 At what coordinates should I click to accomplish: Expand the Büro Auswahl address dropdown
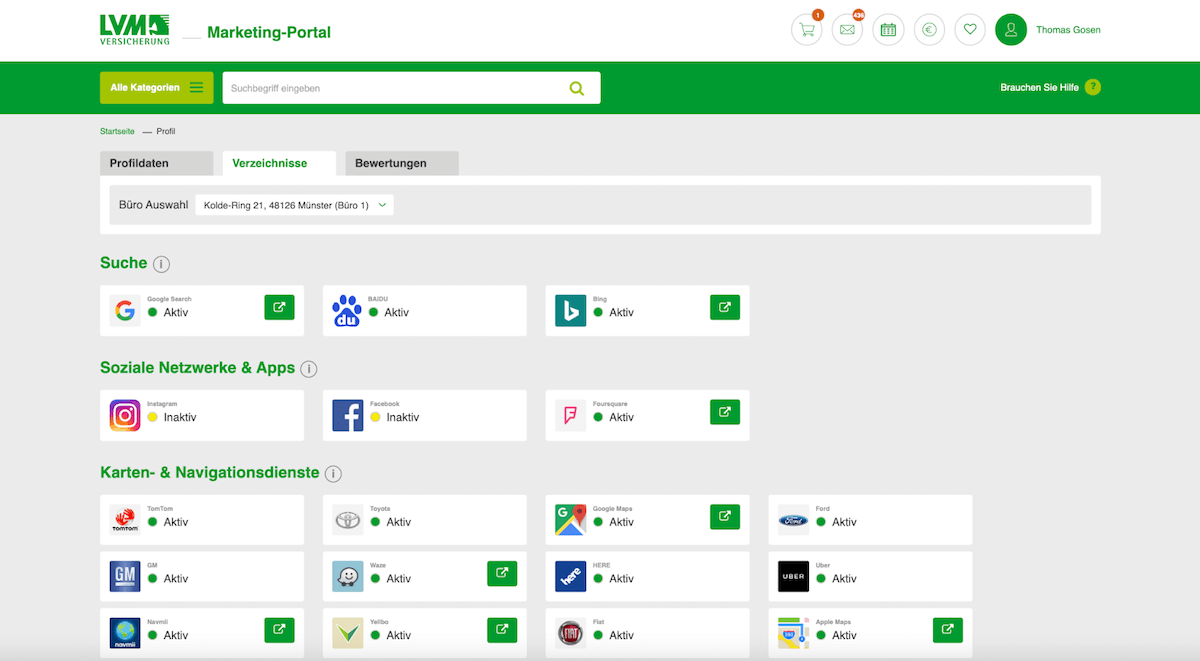pyautogui.click(x=294, y=205)
